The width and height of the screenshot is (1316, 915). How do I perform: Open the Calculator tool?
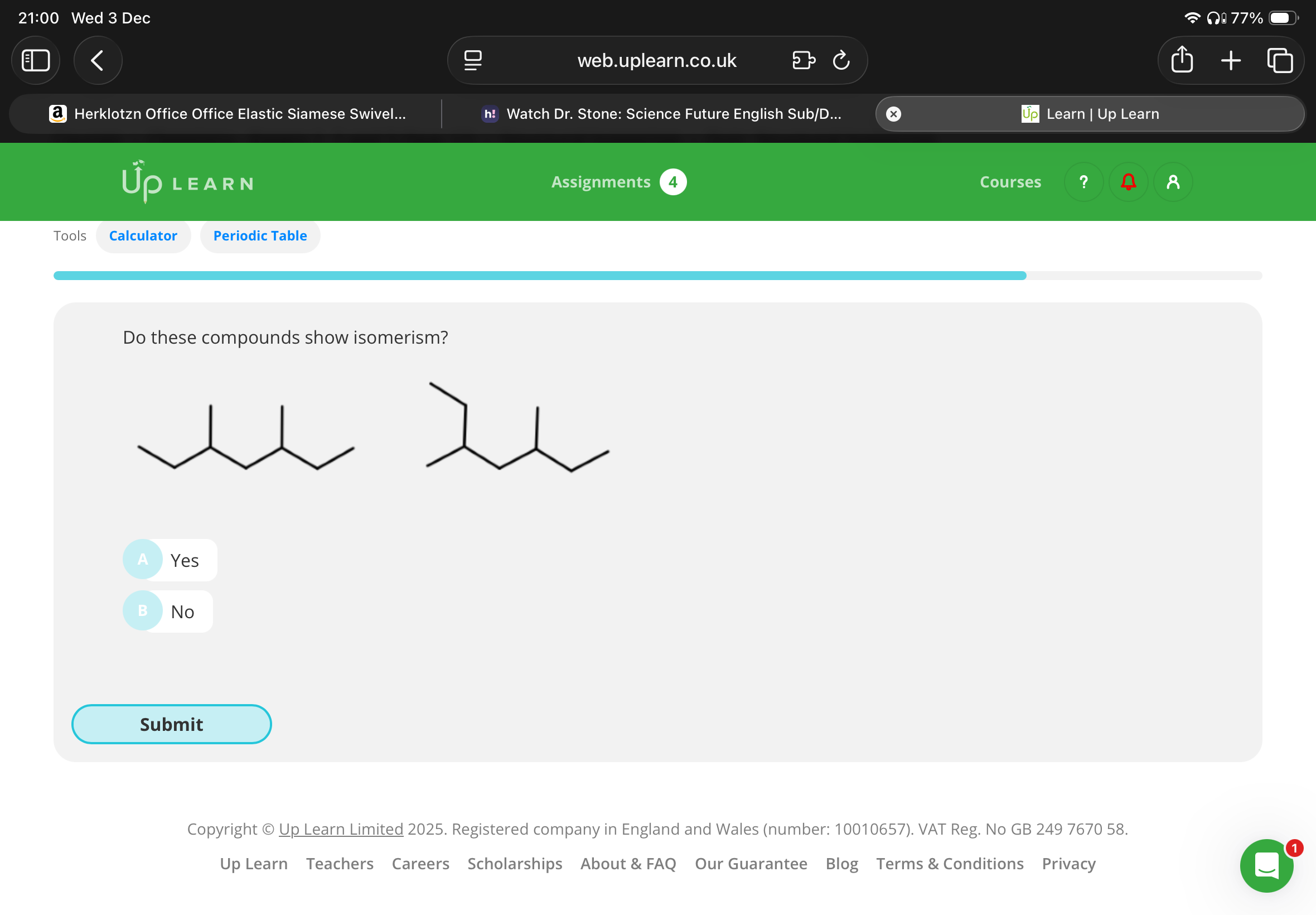click(143, 235)
